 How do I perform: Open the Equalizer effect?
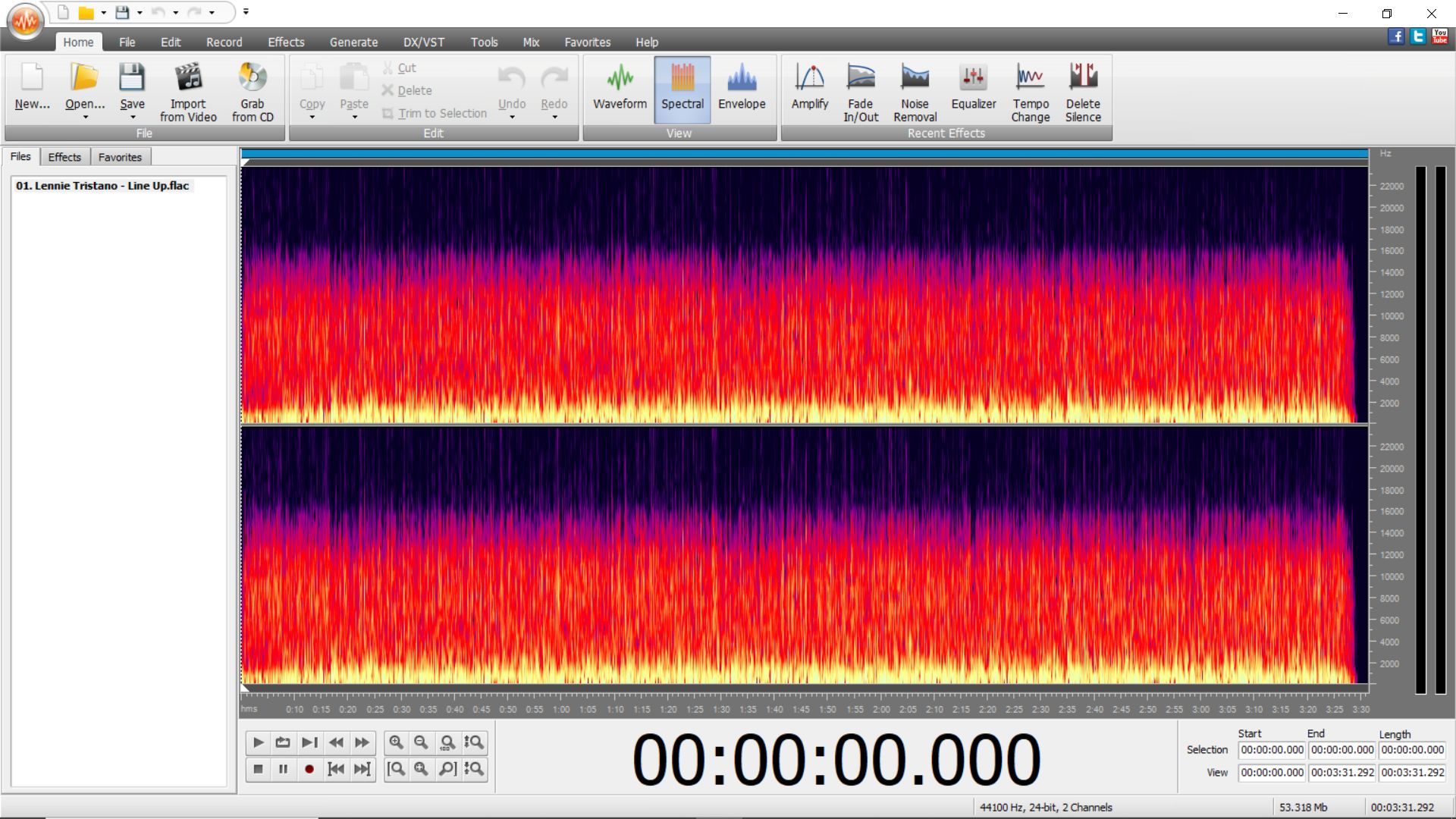[x=974, y=89]
